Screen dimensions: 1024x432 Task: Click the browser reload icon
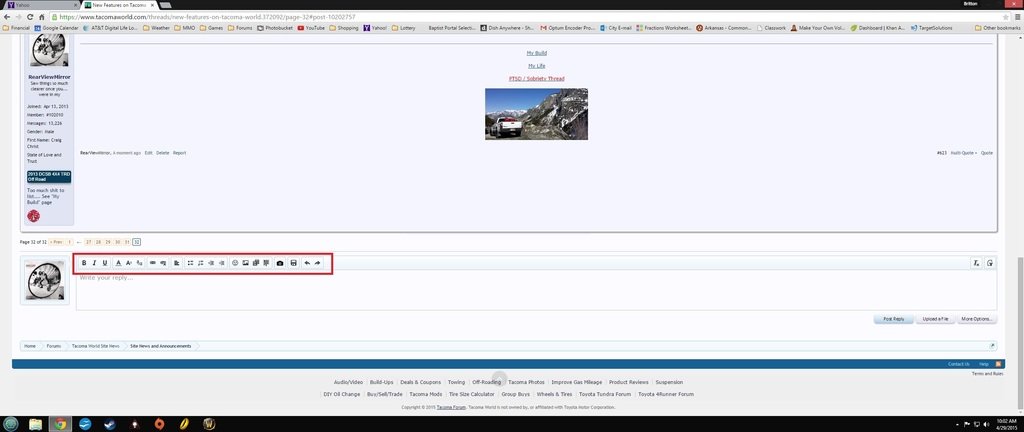click(x=30, y=16)
